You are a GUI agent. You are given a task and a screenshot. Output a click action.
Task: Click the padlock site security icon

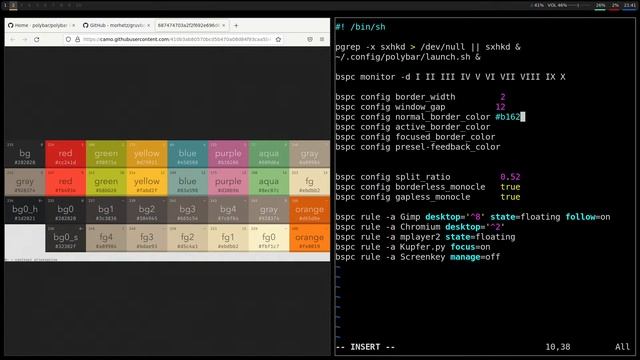point(77,39)
